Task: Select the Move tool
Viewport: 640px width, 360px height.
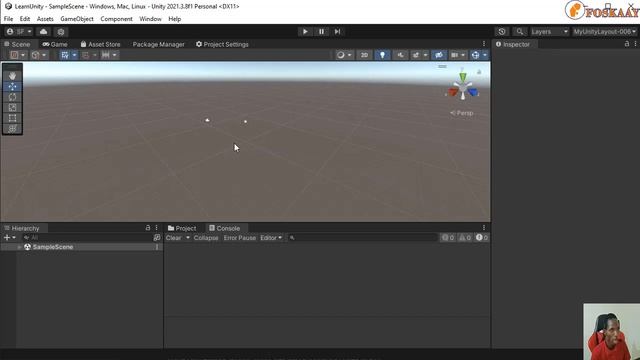Action: click(12, 87)
